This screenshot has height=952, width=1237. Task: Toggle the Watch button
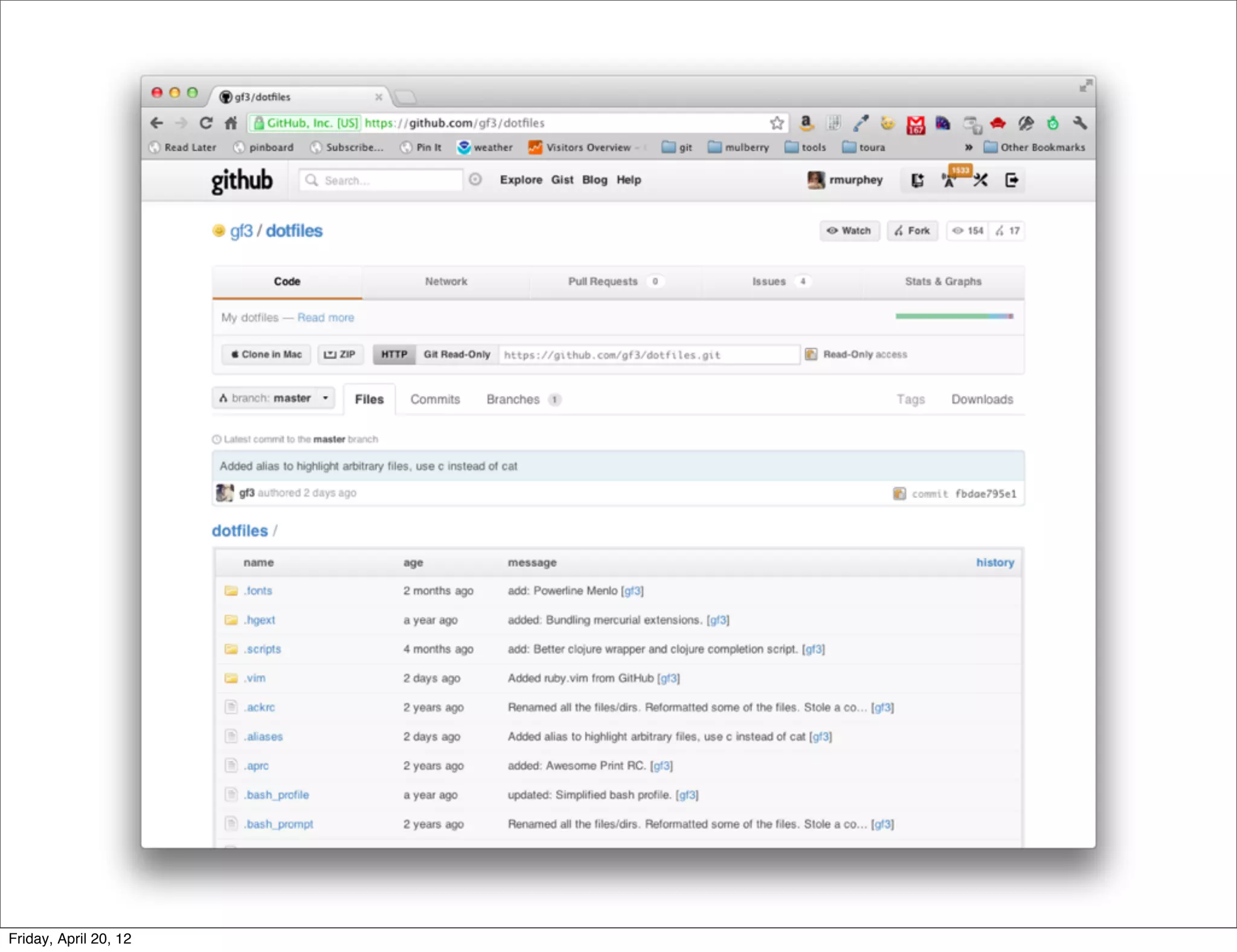849,231
